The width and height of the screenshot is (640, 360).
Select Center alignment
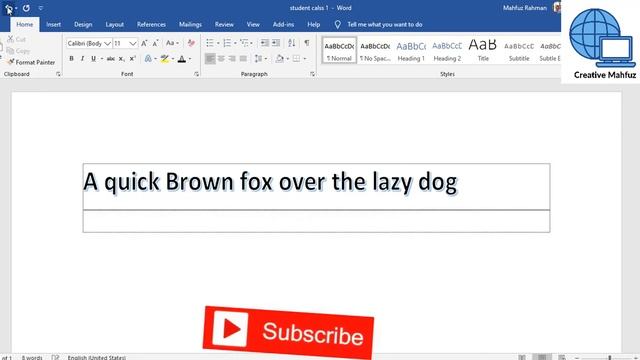221,59
